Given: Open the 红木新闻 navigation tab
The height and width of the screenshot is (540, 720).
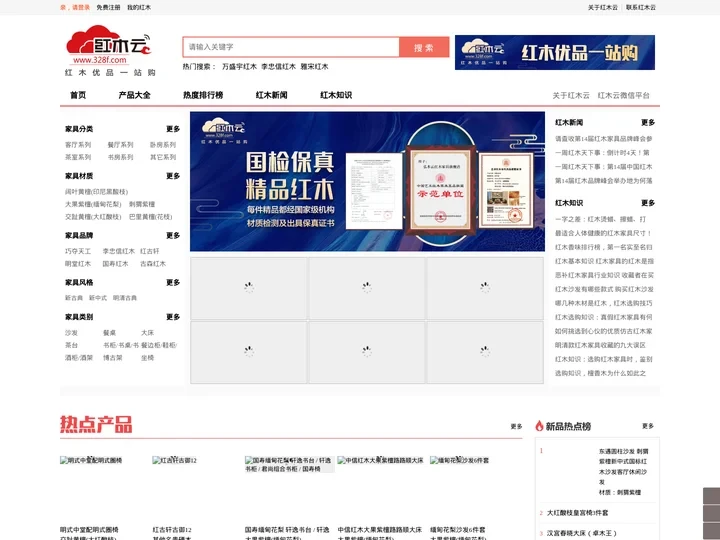Looking at the screenshot, I should coord(271,95).
